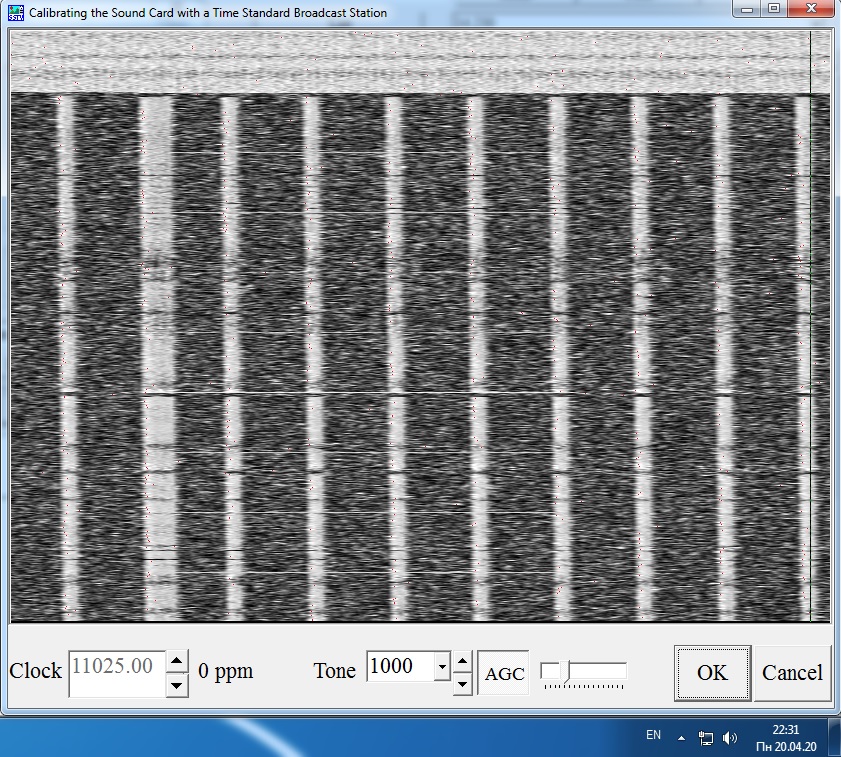Click inside the Clock sample rate field

(x=114, y=671)
